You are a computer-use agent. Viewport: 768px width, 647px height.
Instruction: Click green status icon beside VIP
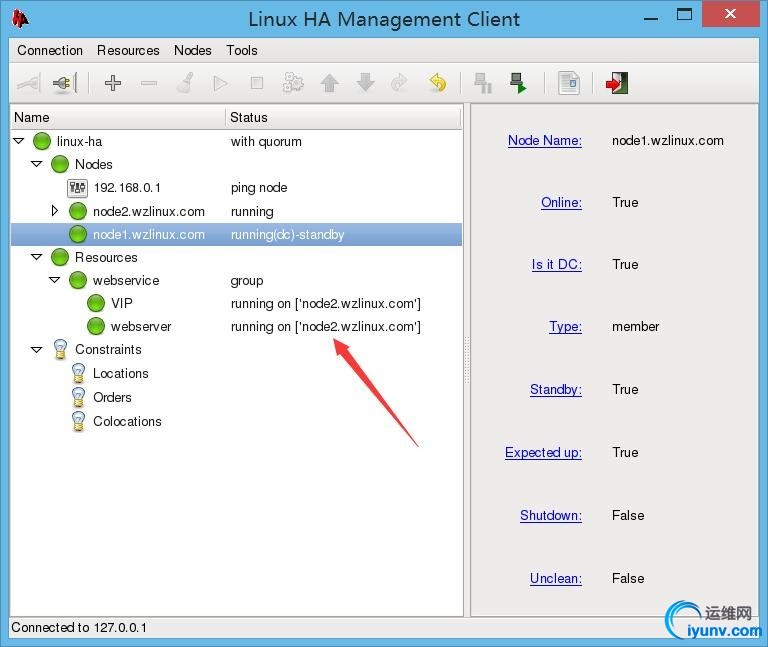pyautogui.click(x=96, y=303)
